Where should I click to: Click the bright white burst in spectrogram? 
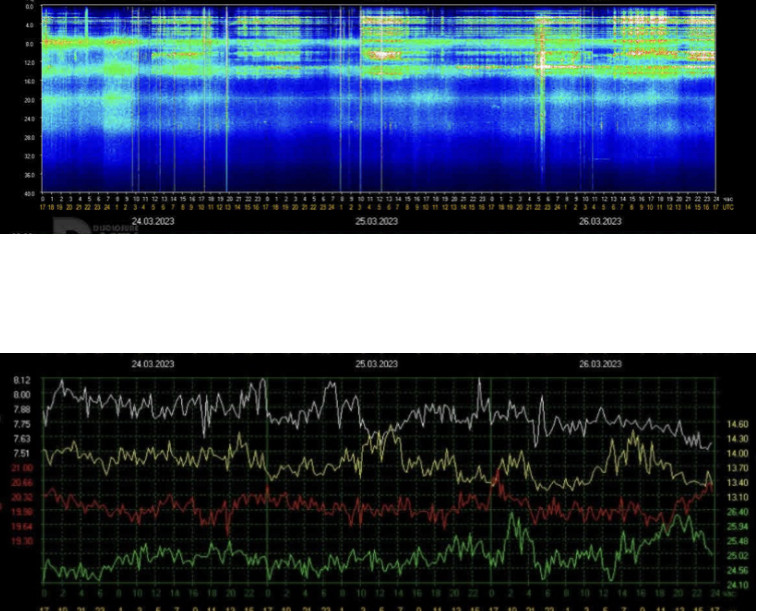541,62
